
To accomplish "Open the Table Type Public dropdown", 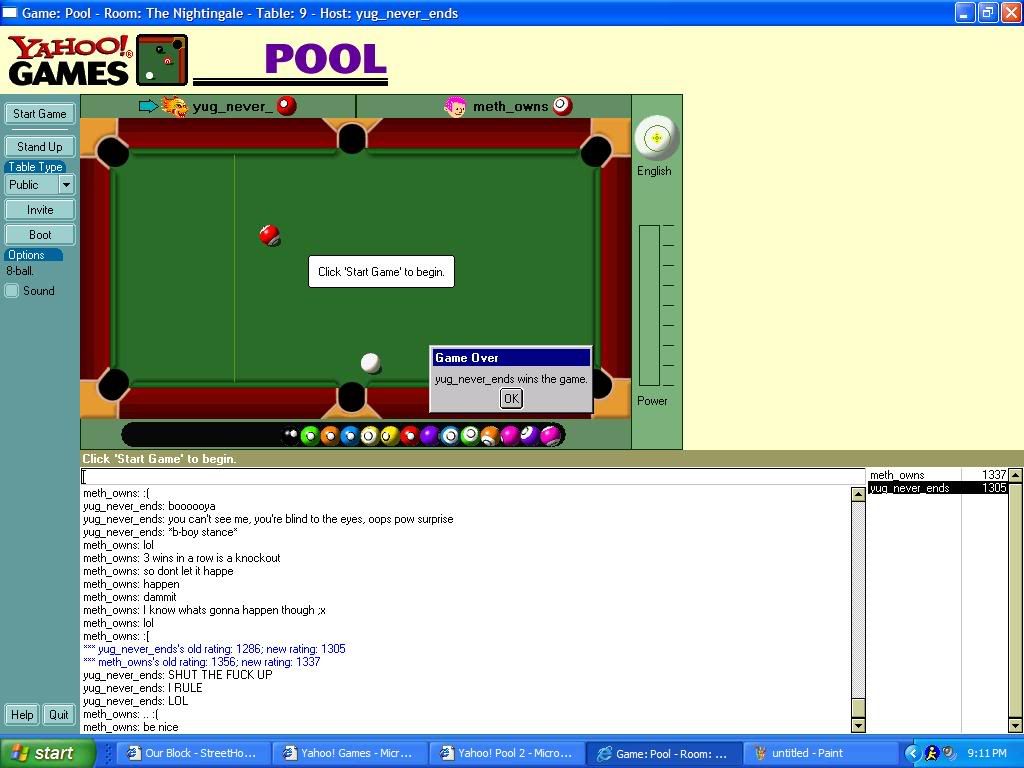I will (x=66, y=185).
